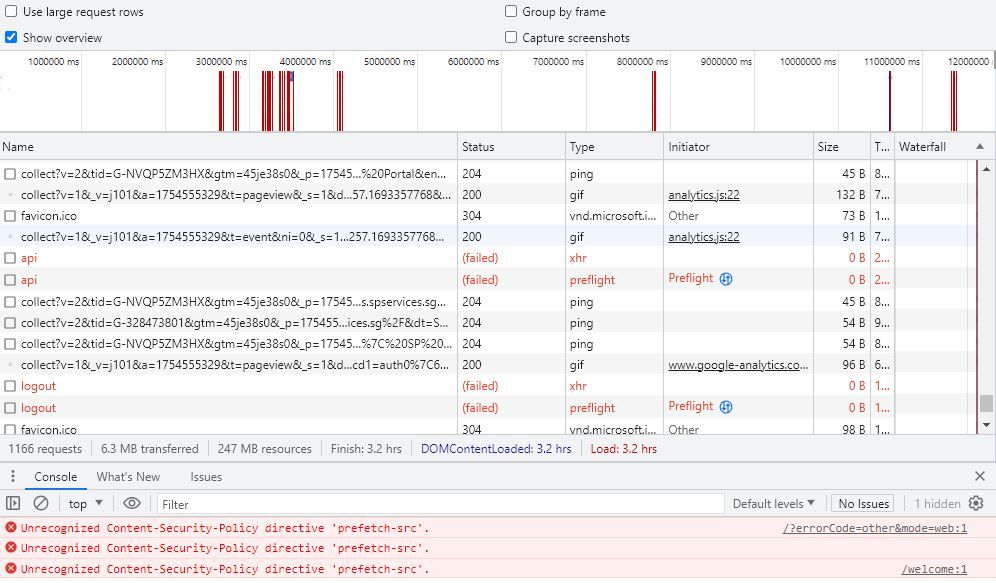
Task: Expand the Default levels dropdown
Action: 773,504
